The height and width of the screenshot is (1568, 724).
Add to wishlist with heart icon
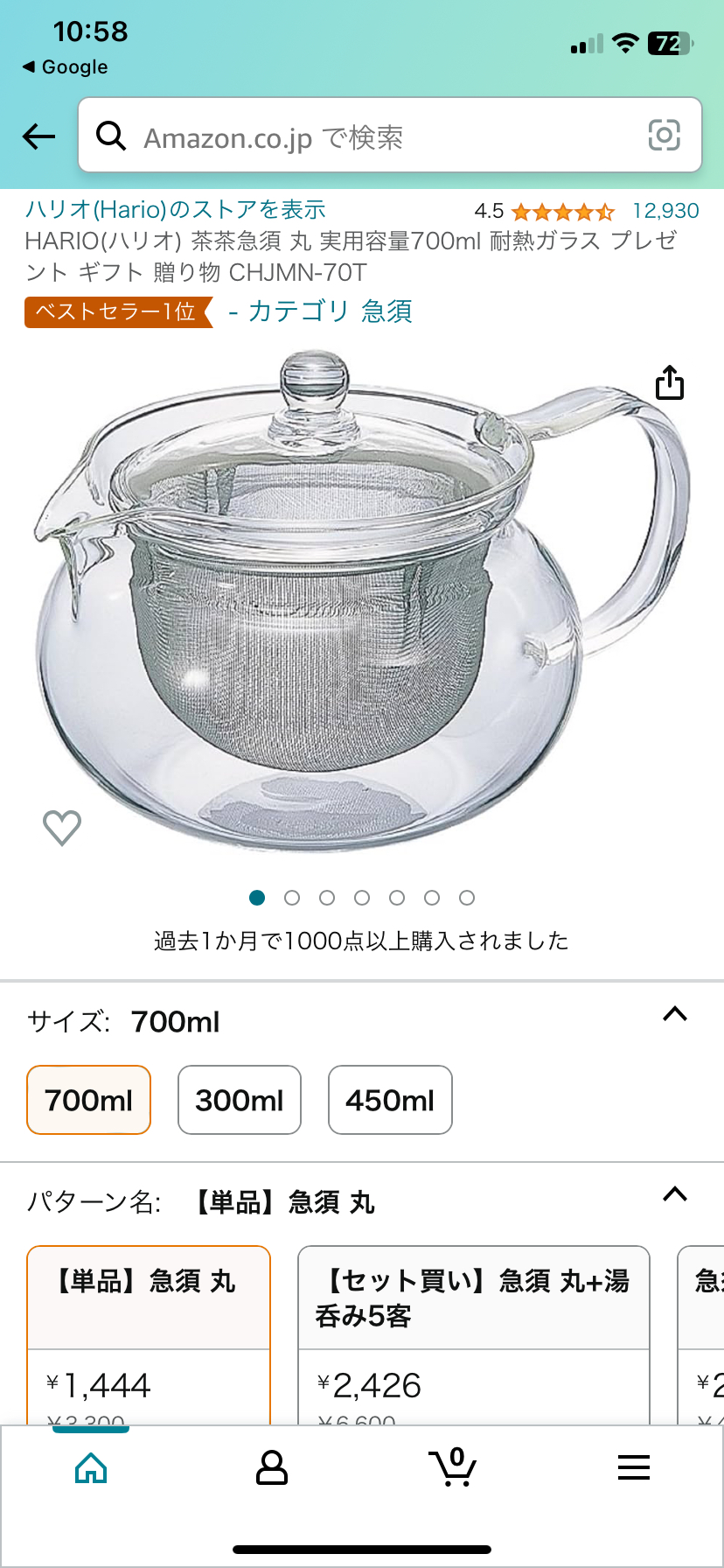tap(62, 827)
